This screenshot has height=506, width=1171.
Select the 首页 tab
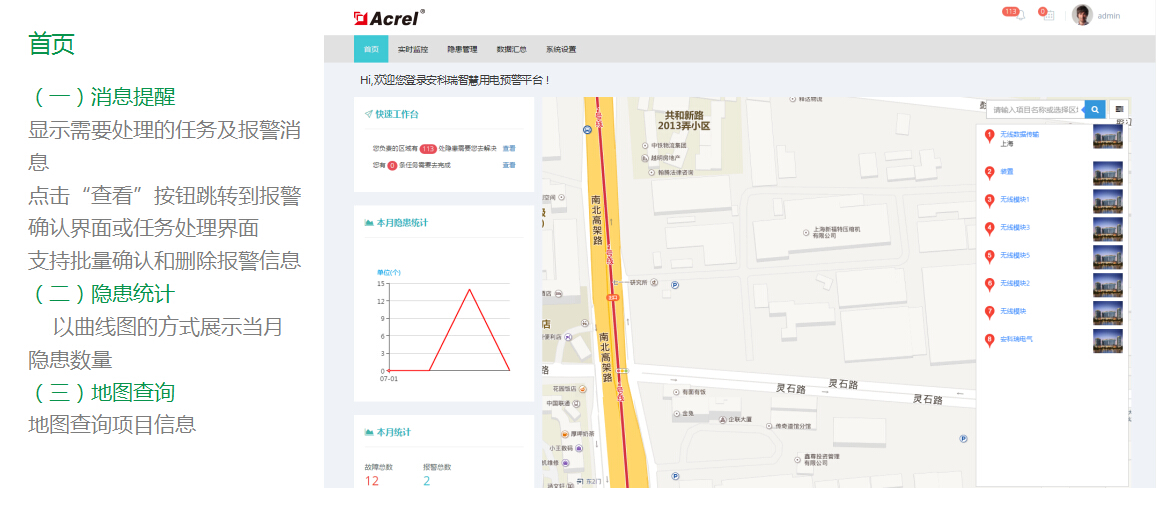click(x=371, y=49)
